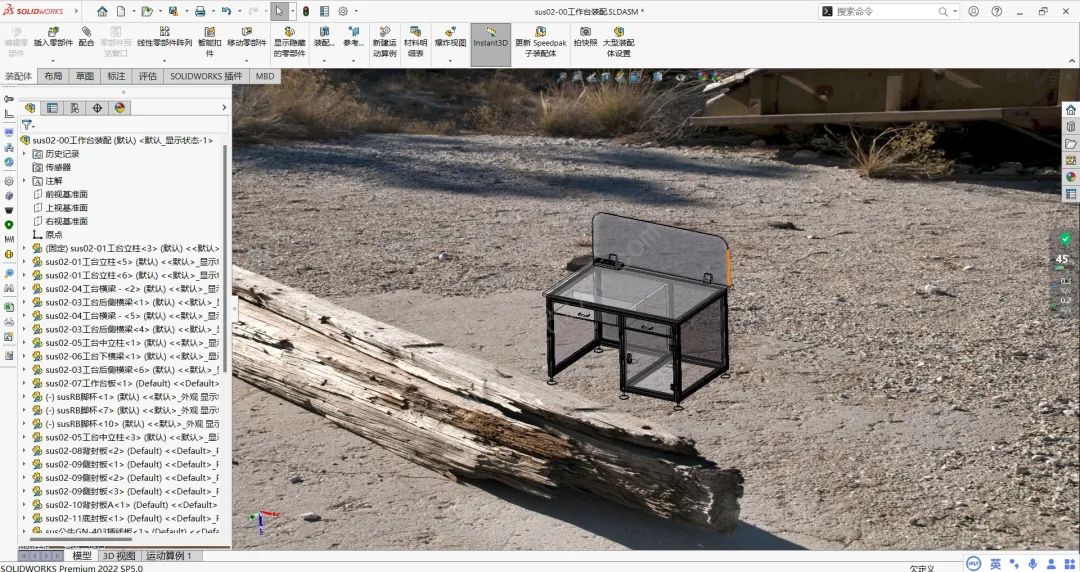Screen dimensions: 1080x572
Task: Open Smart Fasteners (智能扣件)
Action: click(x=210, y=32)
